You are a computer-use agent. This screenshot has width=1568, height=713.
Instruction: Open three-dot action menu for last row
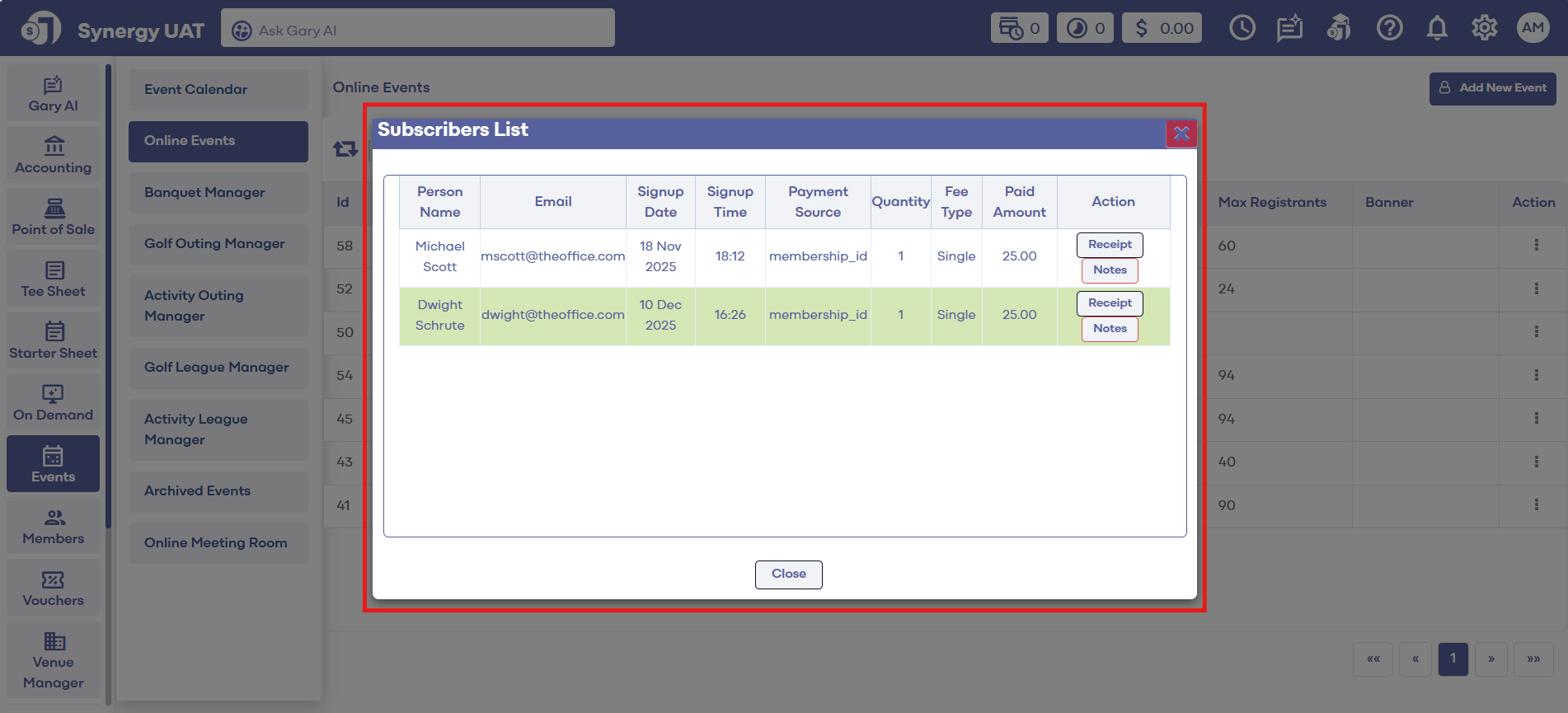coord(1536,504)
